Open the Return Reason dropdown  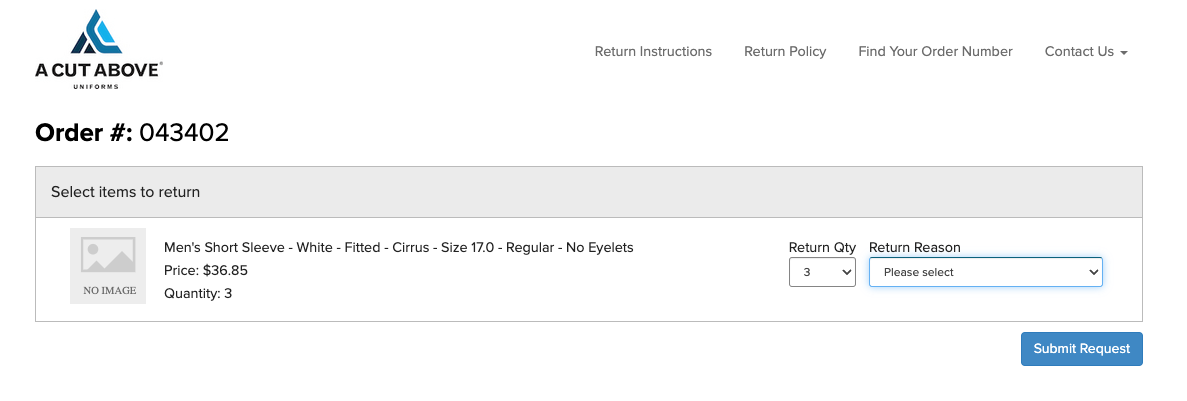(x=986, y=272)
